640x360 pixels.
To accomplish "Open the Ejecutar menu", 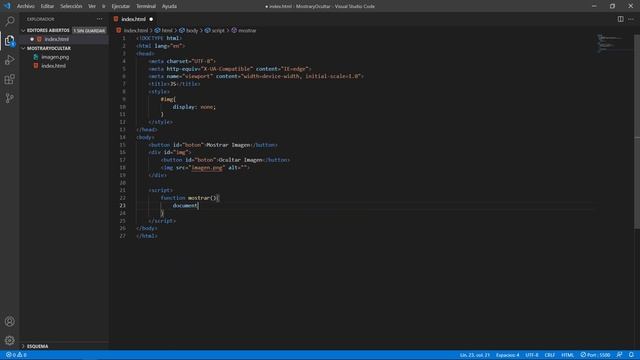I will click(120, 6).
